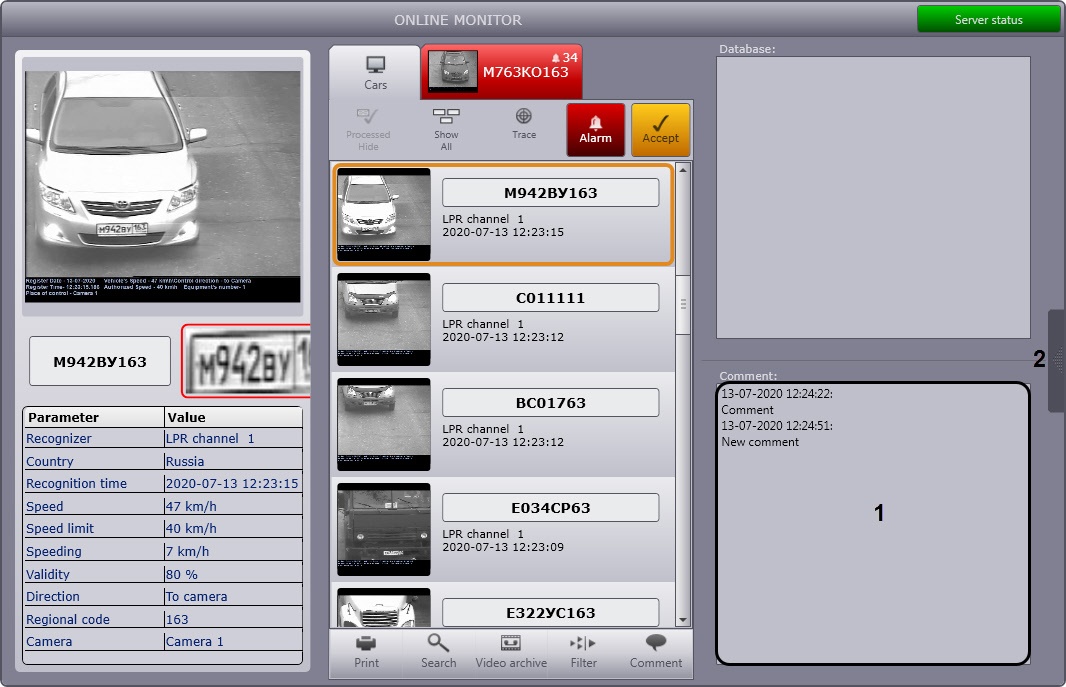Screen dimensions: 1066x687
Task: Click the Print icon
Action: click(x=366, y=651)
